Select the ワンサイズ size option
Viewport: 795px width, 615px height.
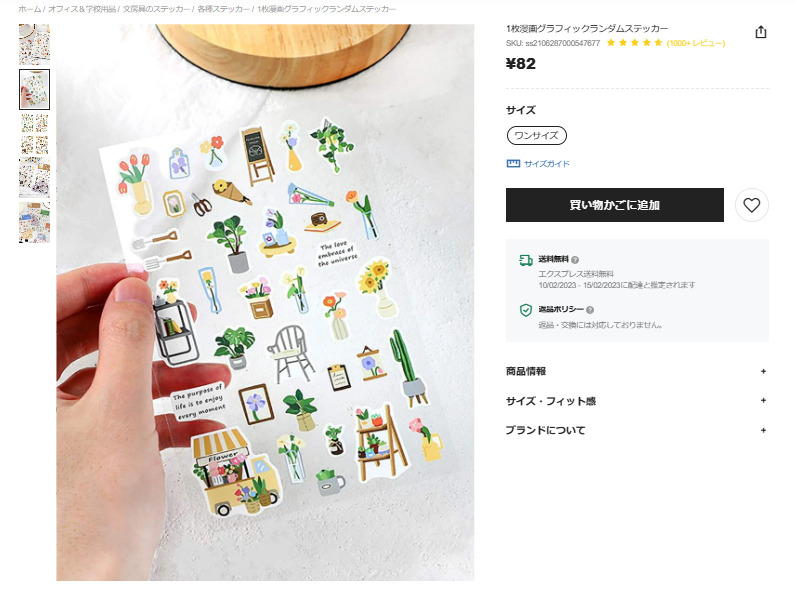pos(536,135)
